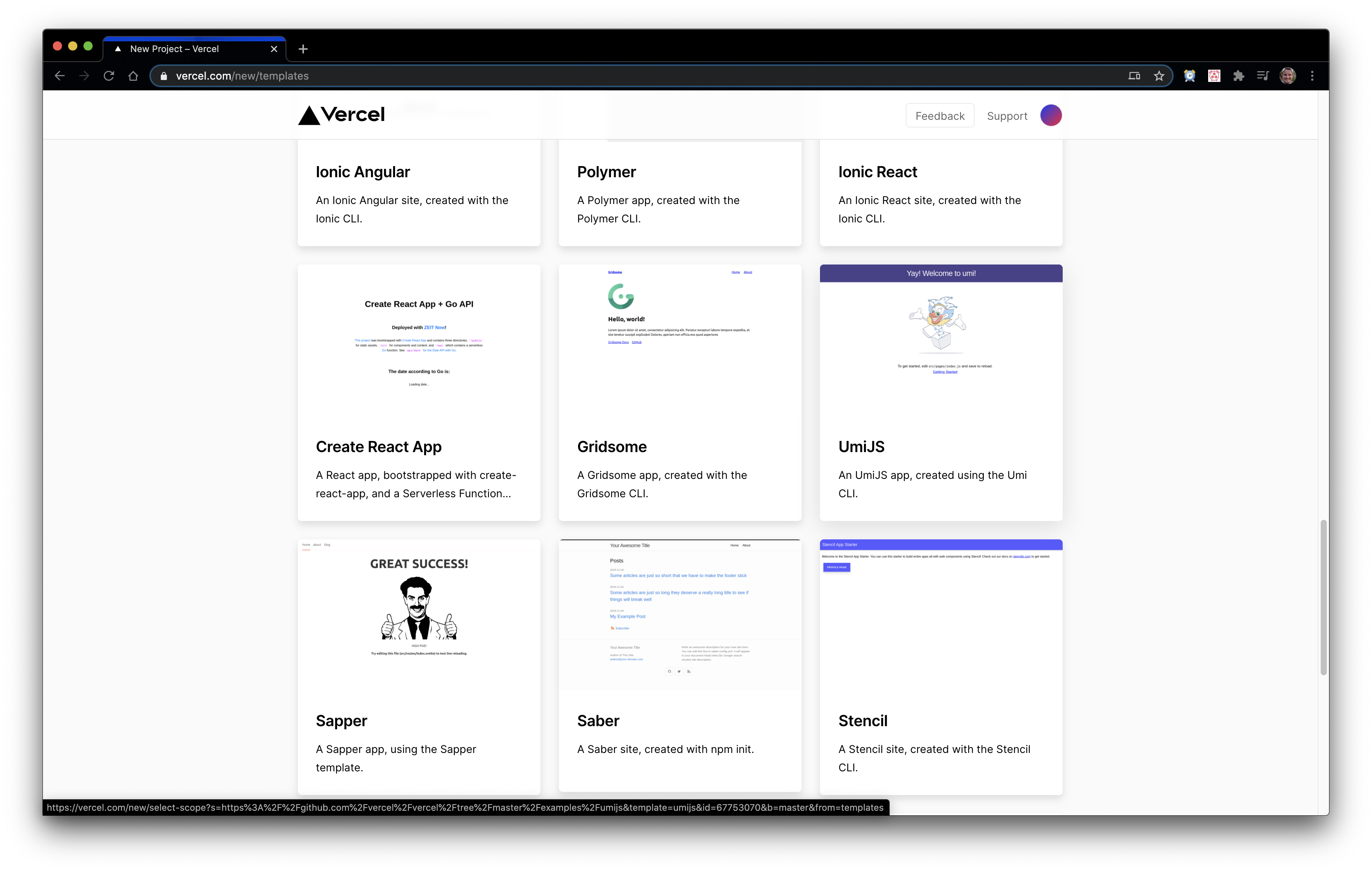This screenshot has height=872, width=1372.
Task: Open a new tab with the plus button
Action: (x=303, y=49)
